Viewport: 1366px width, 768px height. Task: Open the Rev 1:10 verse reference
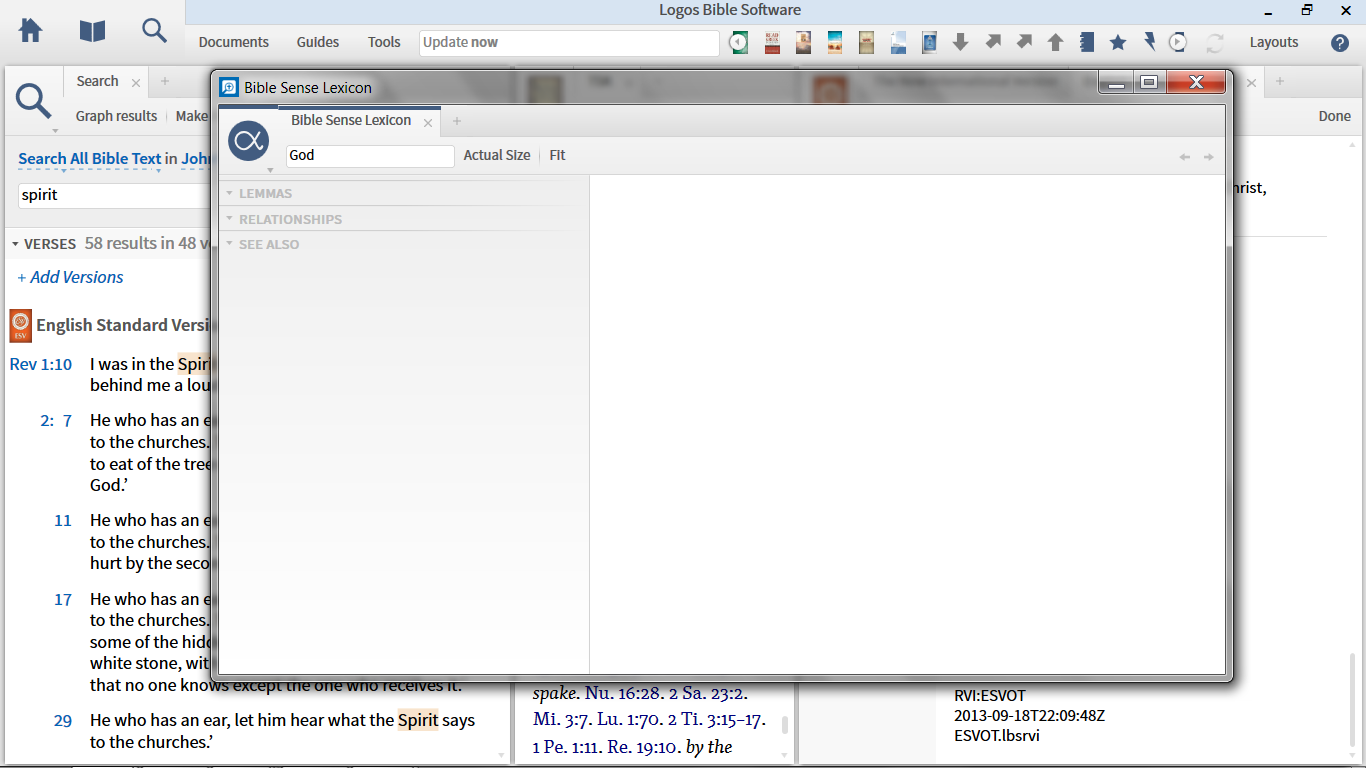(41, 364)
